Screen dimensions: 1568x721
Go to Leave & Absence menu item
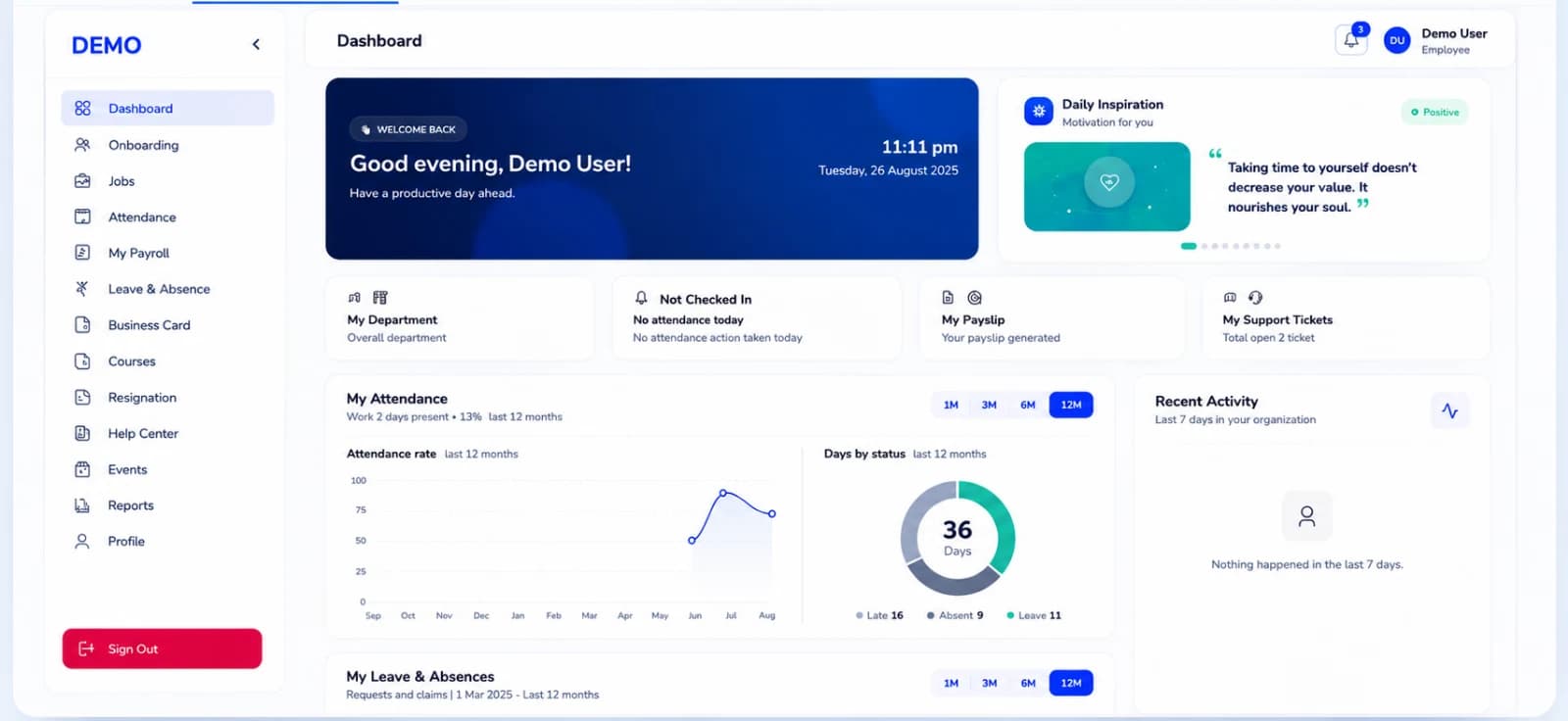[x=168, y=289]
